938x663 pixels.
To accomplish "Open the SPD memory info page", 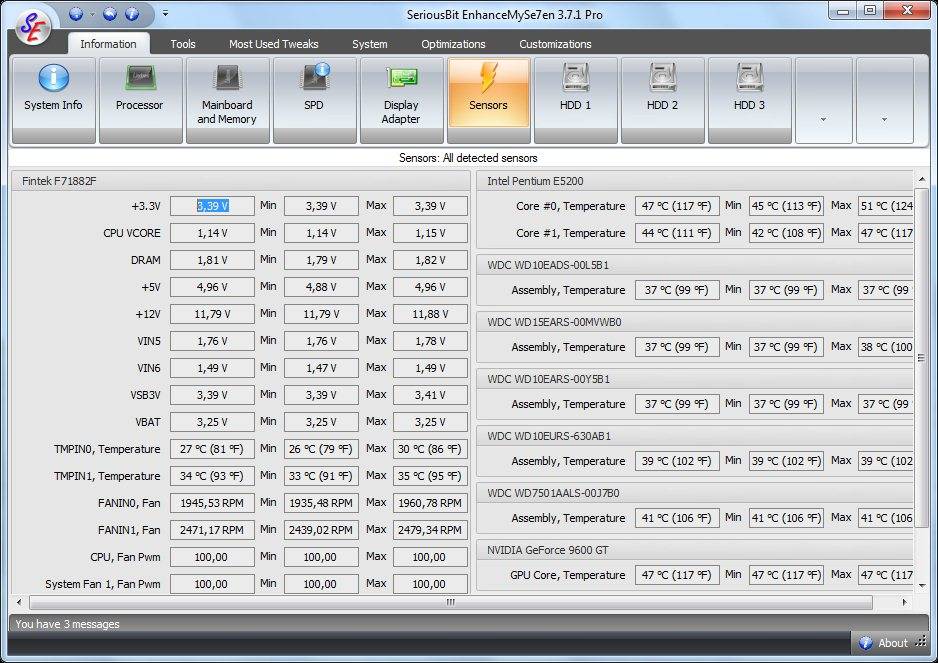I will tap(314, 100).
